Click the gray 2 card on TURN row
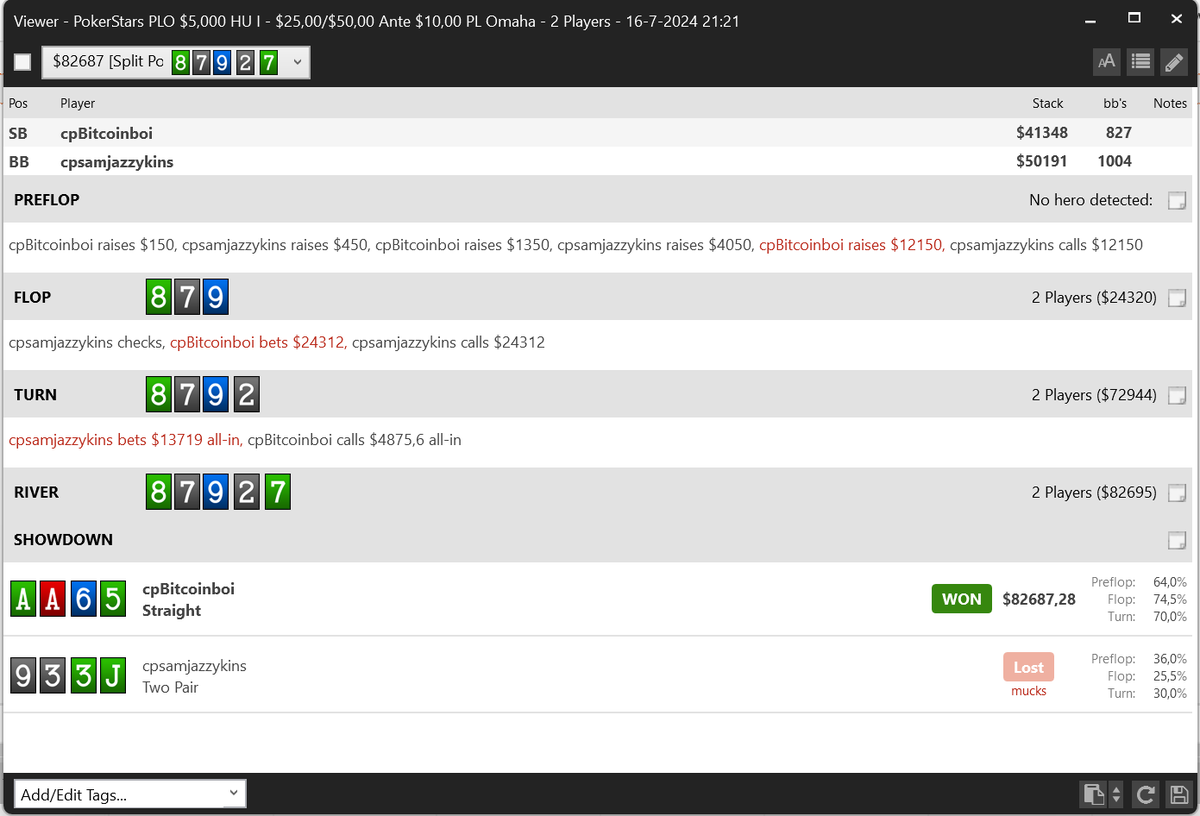The height and width of the screenshot is (816, 1200). tap(246, 395)
